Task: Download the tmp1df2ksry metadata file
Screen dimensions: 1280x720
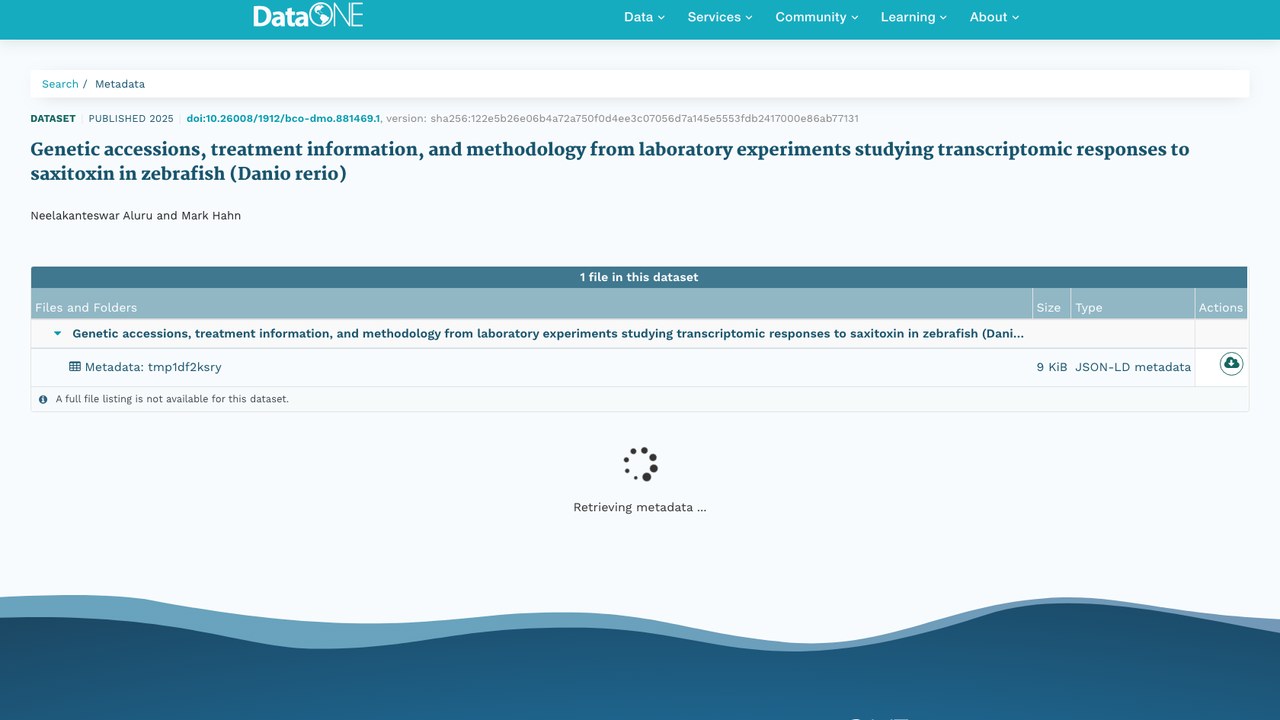Action: click(1231, 364)
